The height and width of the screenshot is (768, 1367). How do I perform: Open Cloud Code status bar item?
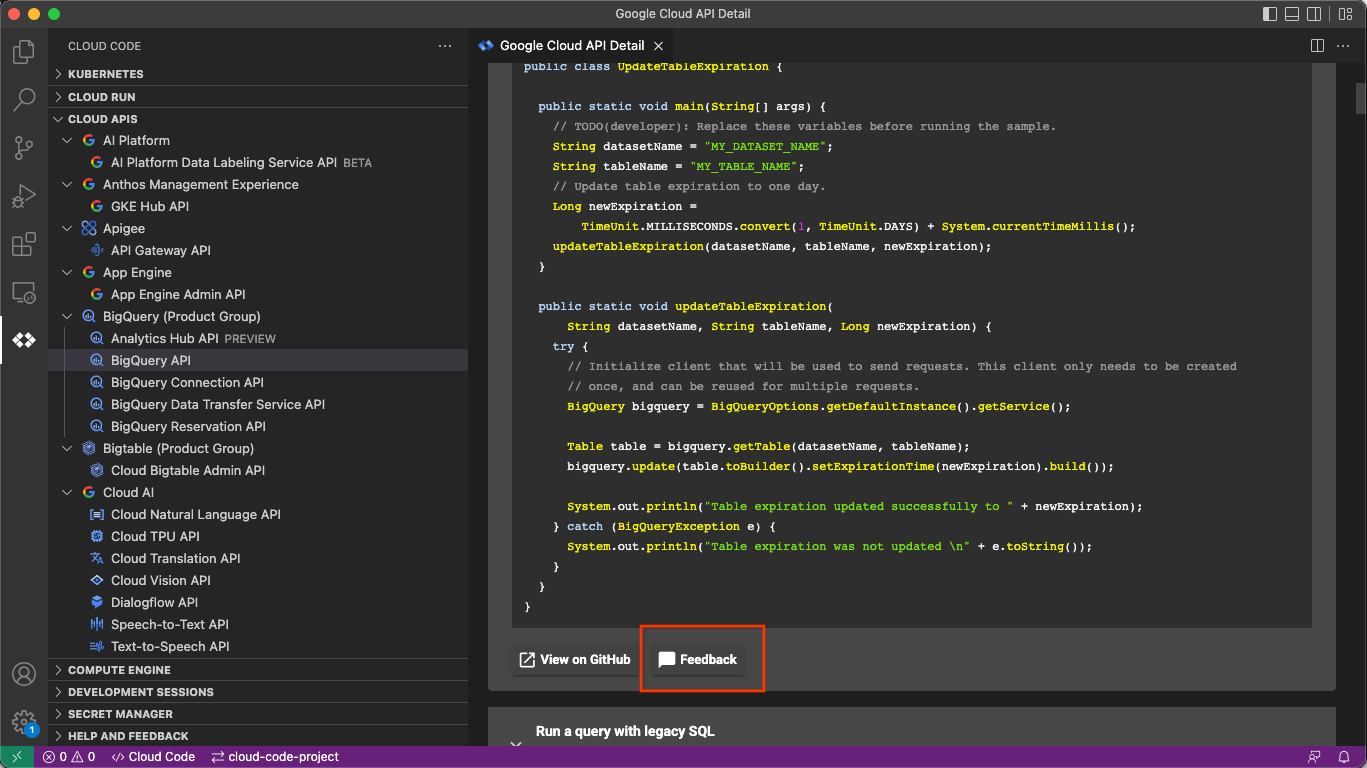(153, 757)
